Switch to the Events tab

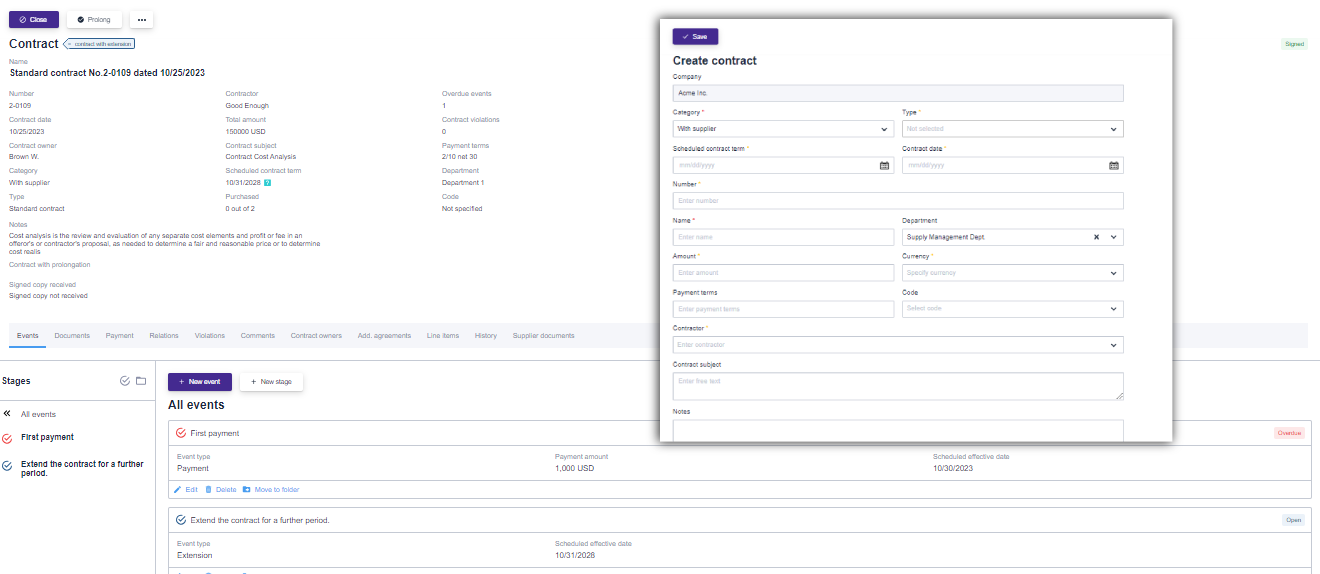coord(28,336)
